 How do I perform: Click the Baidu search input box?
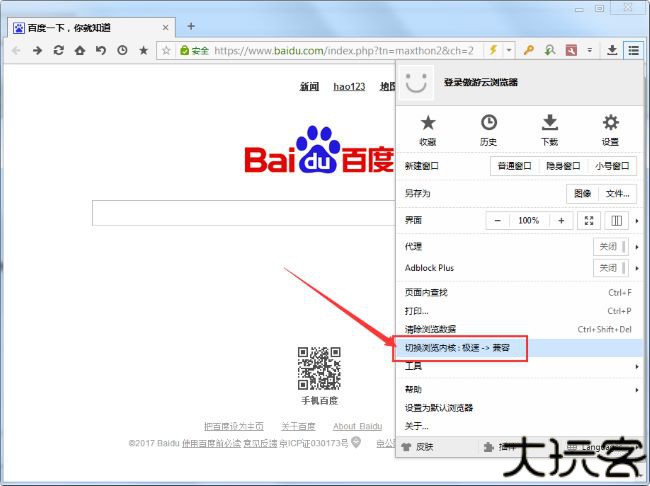[244, 213]
